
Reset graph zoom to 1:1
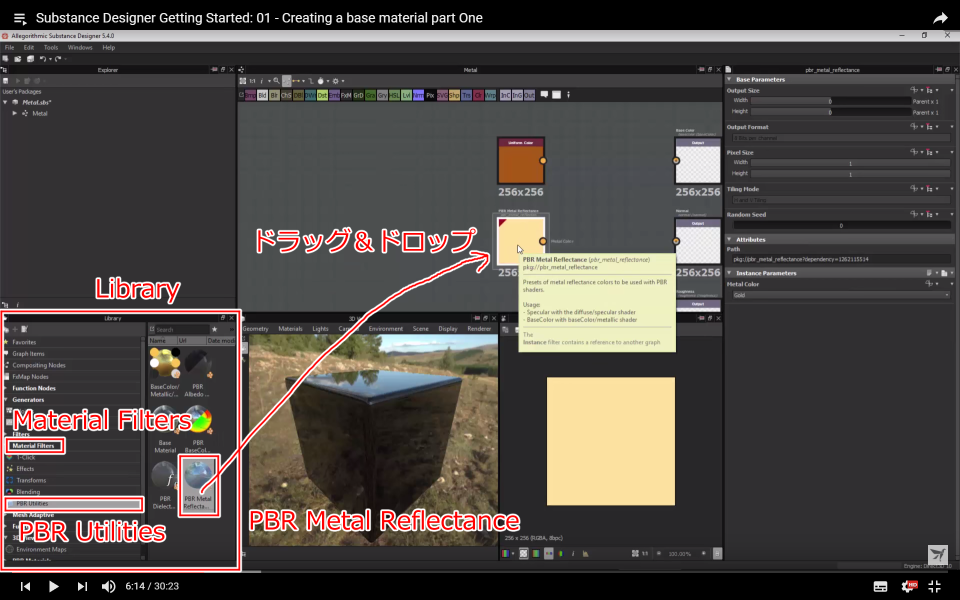(x=252, y=81)
